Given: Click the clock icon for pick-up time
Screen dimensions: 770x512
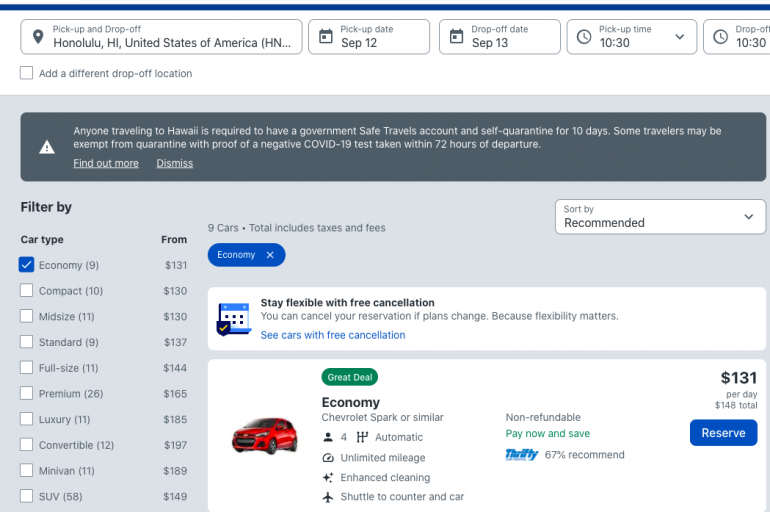Looking at the screenshot, I should click(585, 37).
